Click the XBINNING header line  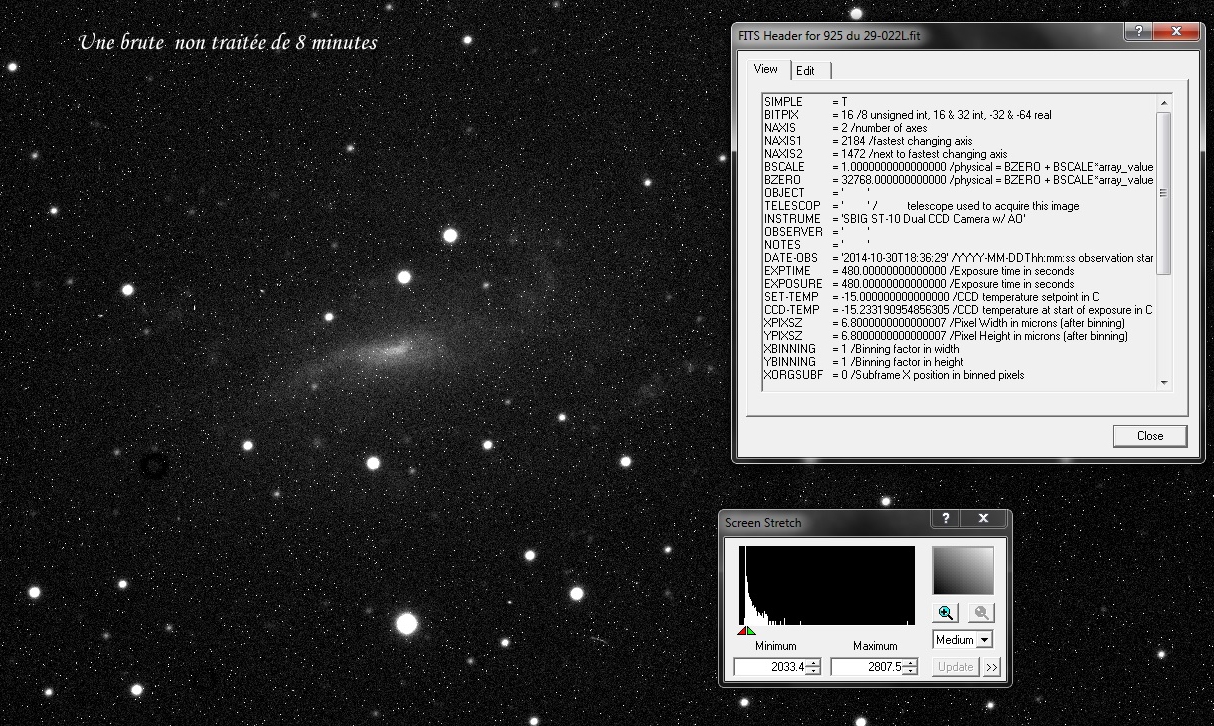861,349
